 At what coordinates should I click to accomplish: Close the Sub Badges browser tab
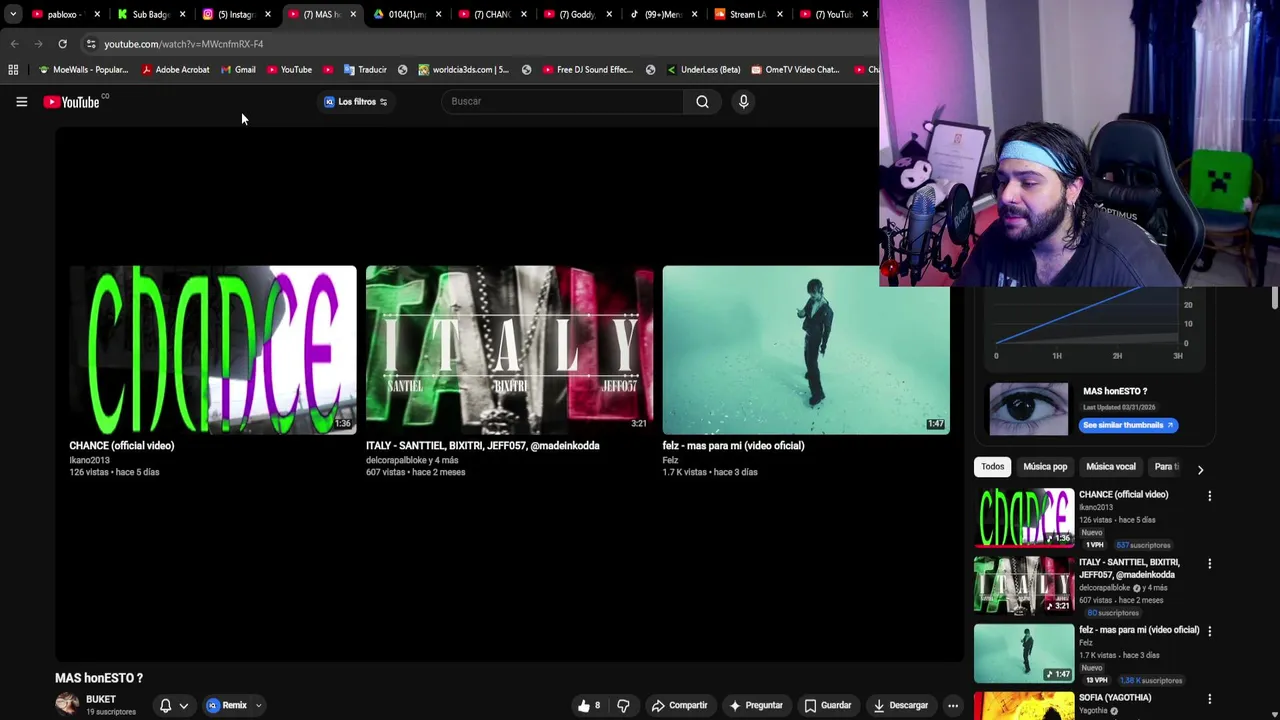pos(182,14)
